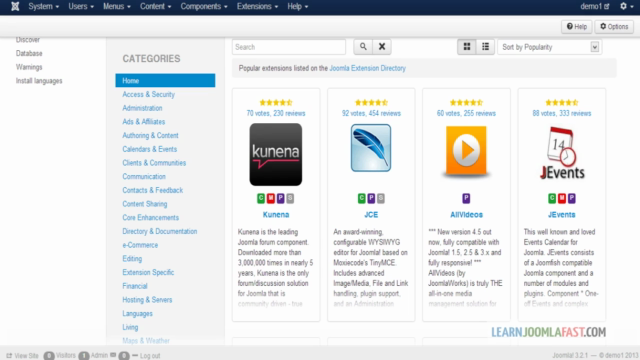Select Access & Security category
640x360 pixels.
(x=149, y=94)
